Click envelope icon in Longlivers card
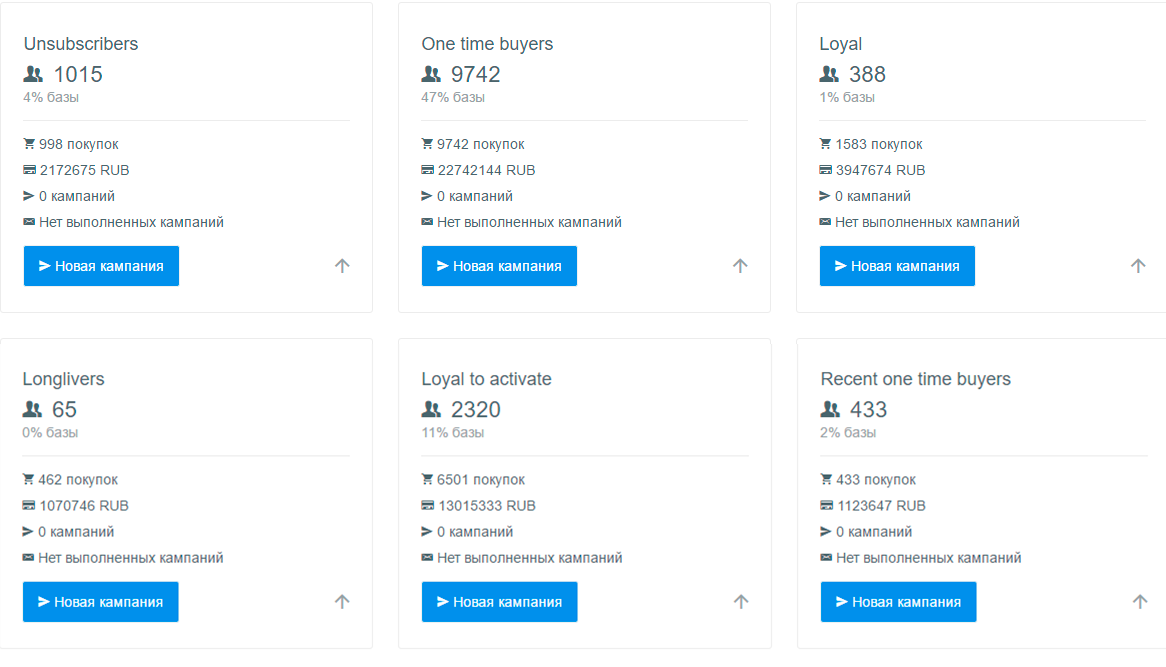Viewport: 1166px width, 667px height. click(x=28, y=558)
